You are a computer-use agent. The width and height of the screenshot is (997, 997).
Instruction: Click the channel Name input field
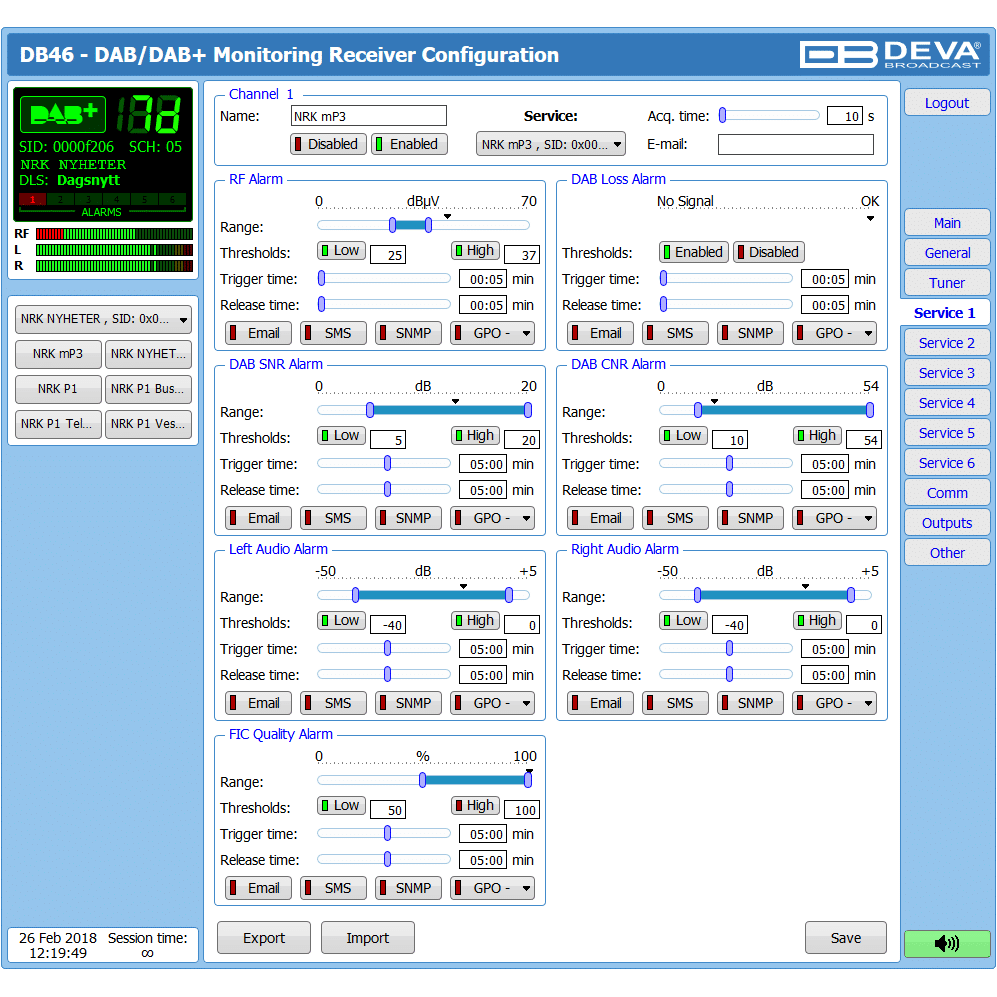(x=368, y=116)
